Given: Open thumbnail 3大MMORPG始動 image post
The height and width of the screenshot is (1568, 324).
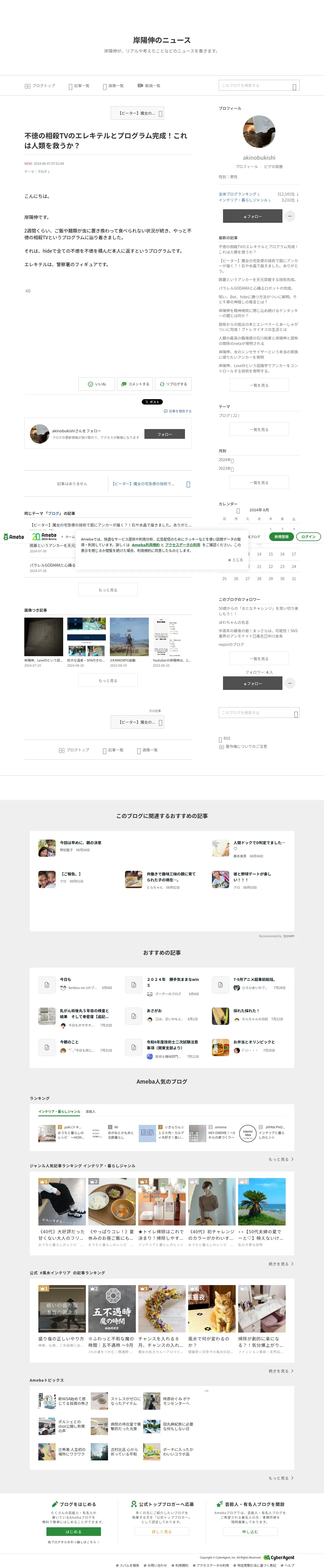Looking at the screenshot, I should [129, 637].
